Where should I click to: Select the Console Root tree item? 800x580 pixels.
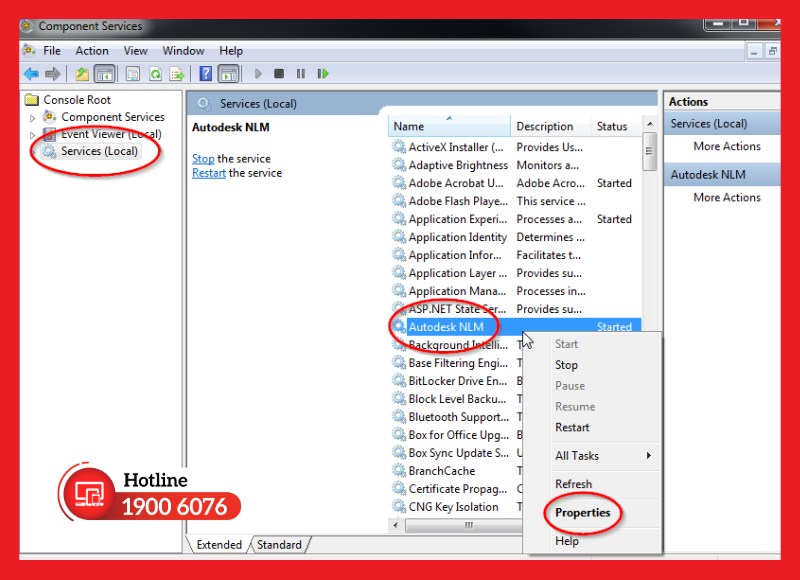click(77, 99)
